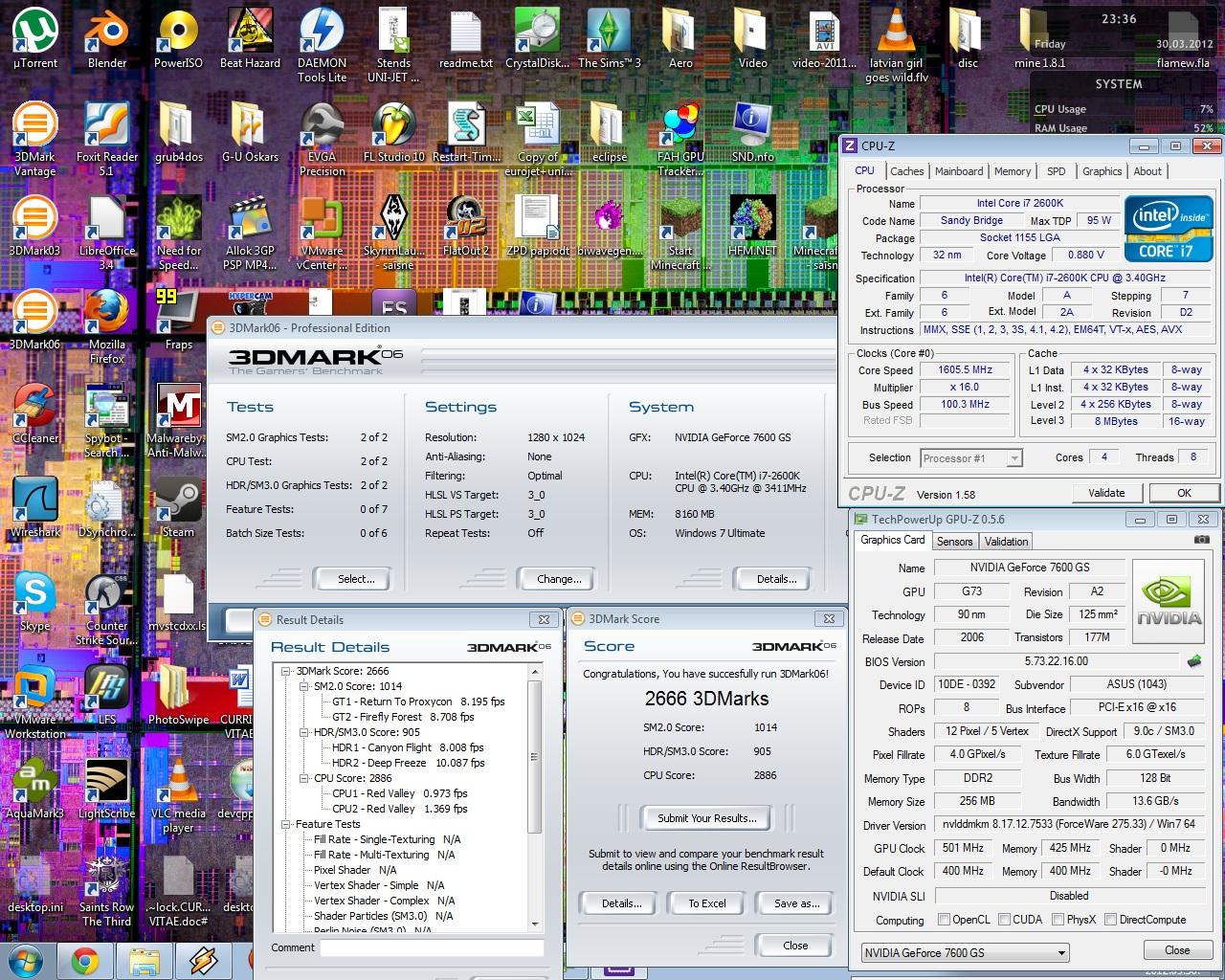1225x980 pixels.
Task: Open the Memory tab in CPU-Z
Action: click(1013, 171)
